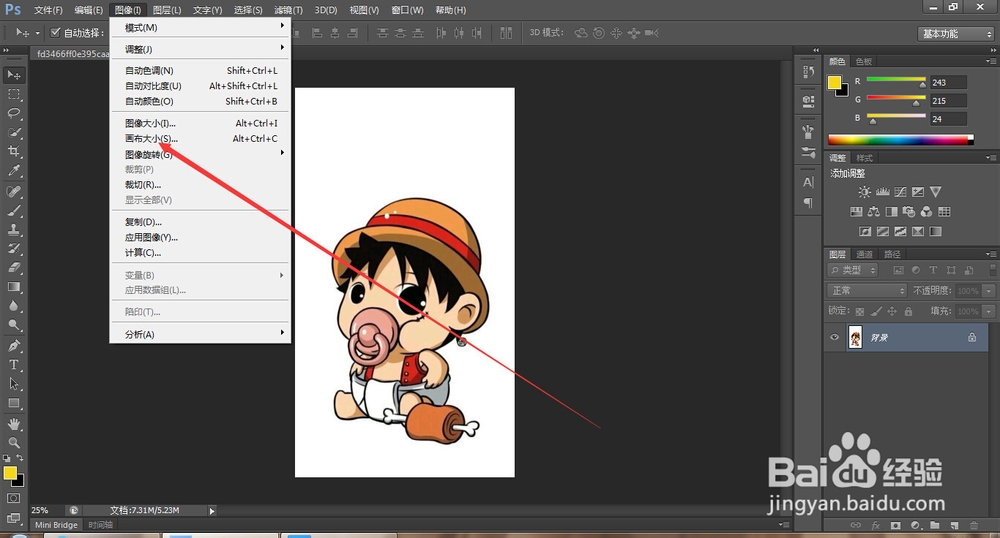Add a Curves adjustment
The width and height of the screenshot is (1000, 538).
tap(900, 192)
